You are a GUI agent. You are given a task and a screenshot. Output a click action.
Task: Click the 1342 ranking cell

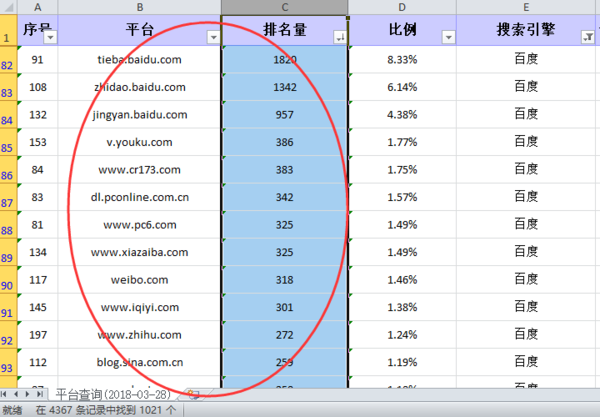tap(284, 87)
